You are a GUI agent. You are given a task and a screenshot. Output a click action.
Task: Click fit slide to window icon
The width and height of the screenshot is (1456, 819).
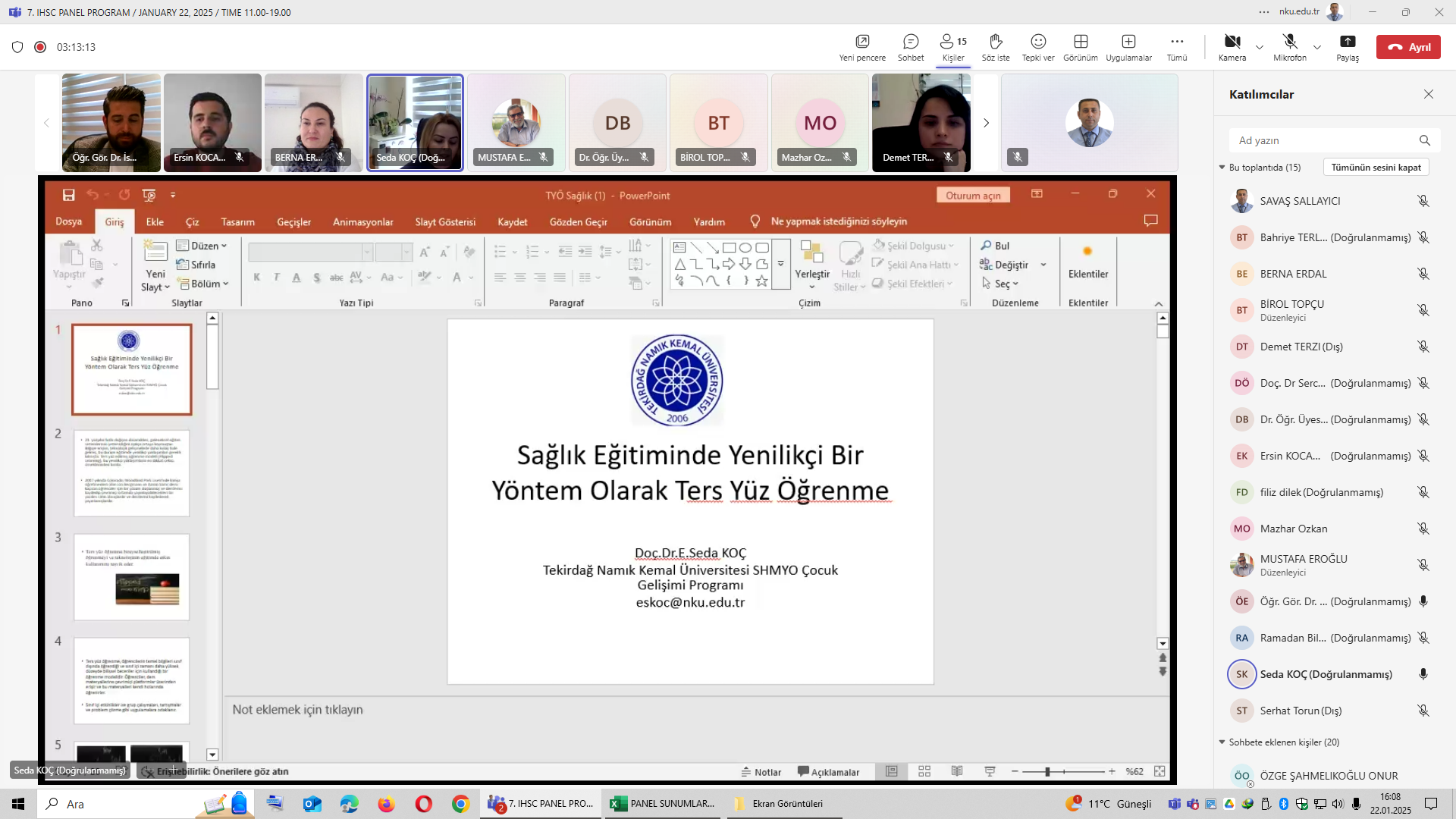1159,771
